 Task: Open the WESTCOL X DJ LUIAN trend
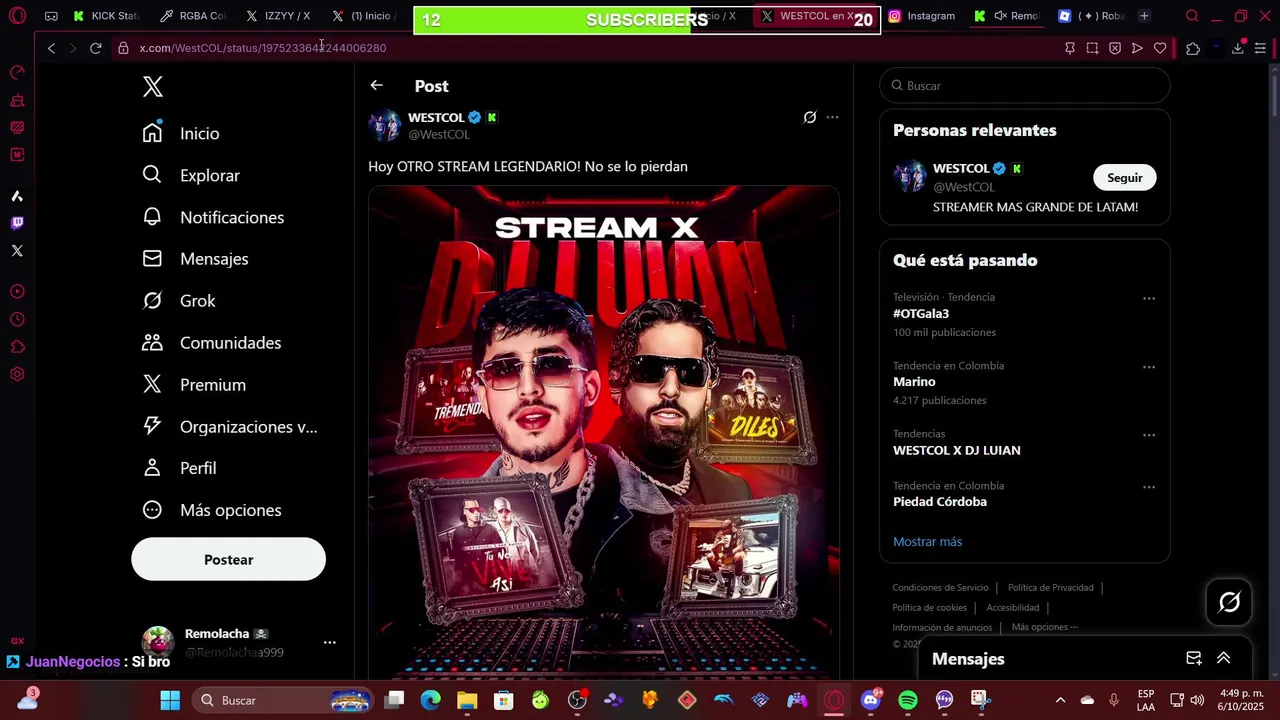(x=957, y=451)
